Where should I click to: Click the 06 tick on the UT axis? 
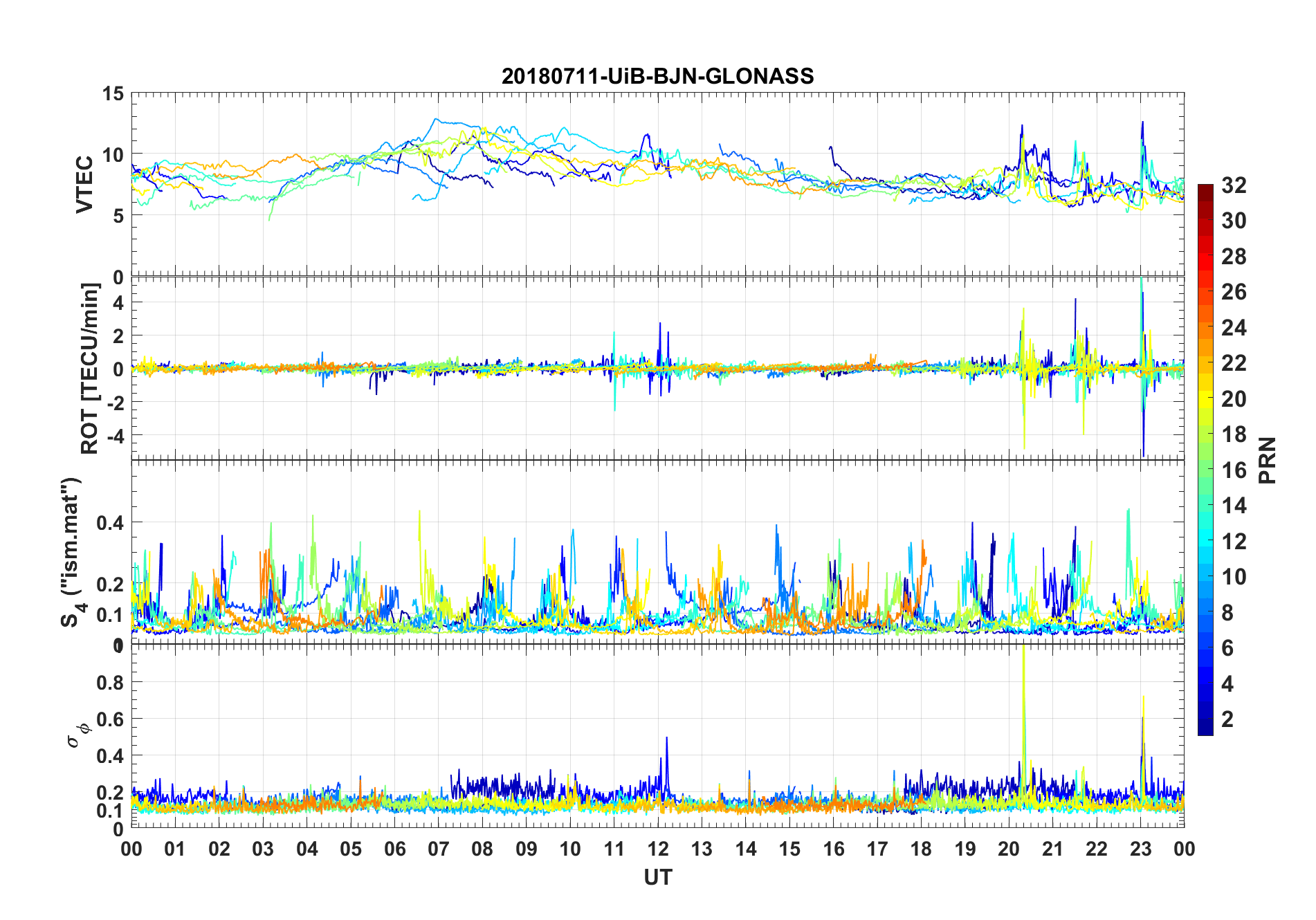click(394, 849)
